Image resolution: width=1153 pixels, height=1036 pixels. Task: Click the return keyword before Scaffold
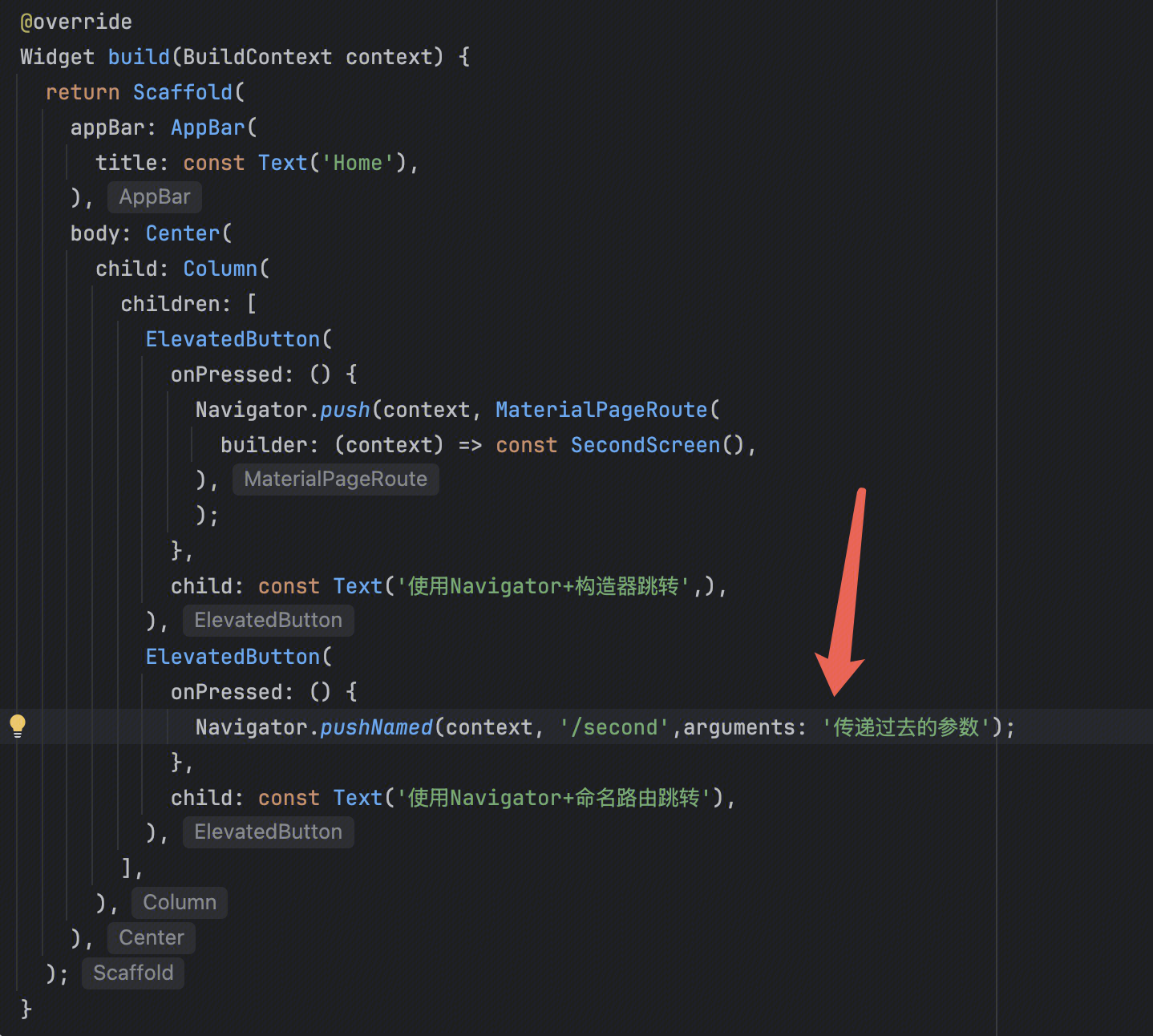coord(83,92)
